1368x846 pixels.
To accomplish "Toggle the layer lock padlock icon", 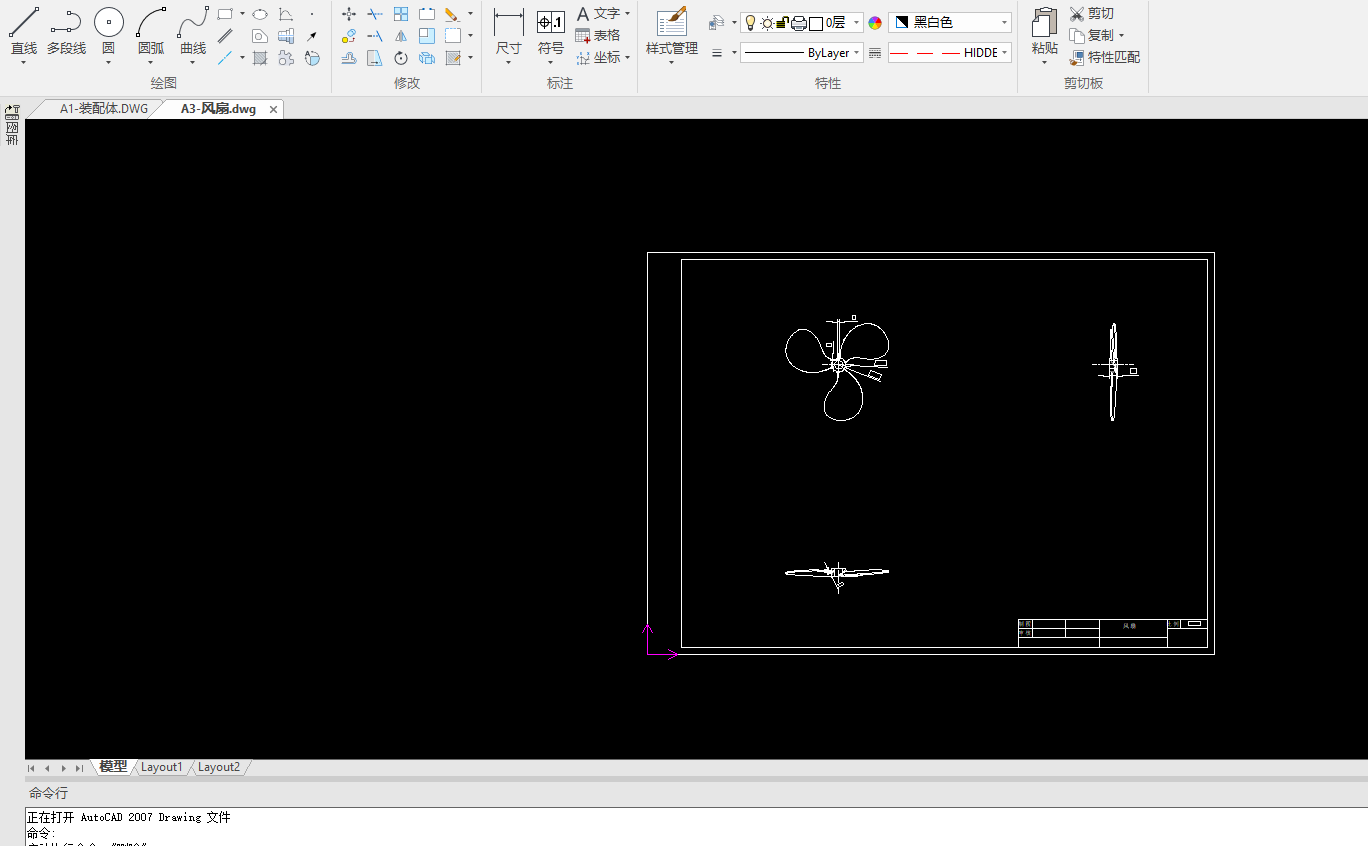I will tap(783, 23).
